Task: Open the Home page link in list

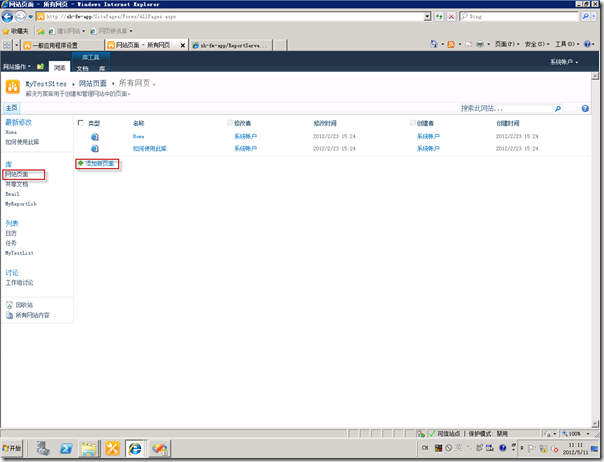Action: tap(138, 136)
